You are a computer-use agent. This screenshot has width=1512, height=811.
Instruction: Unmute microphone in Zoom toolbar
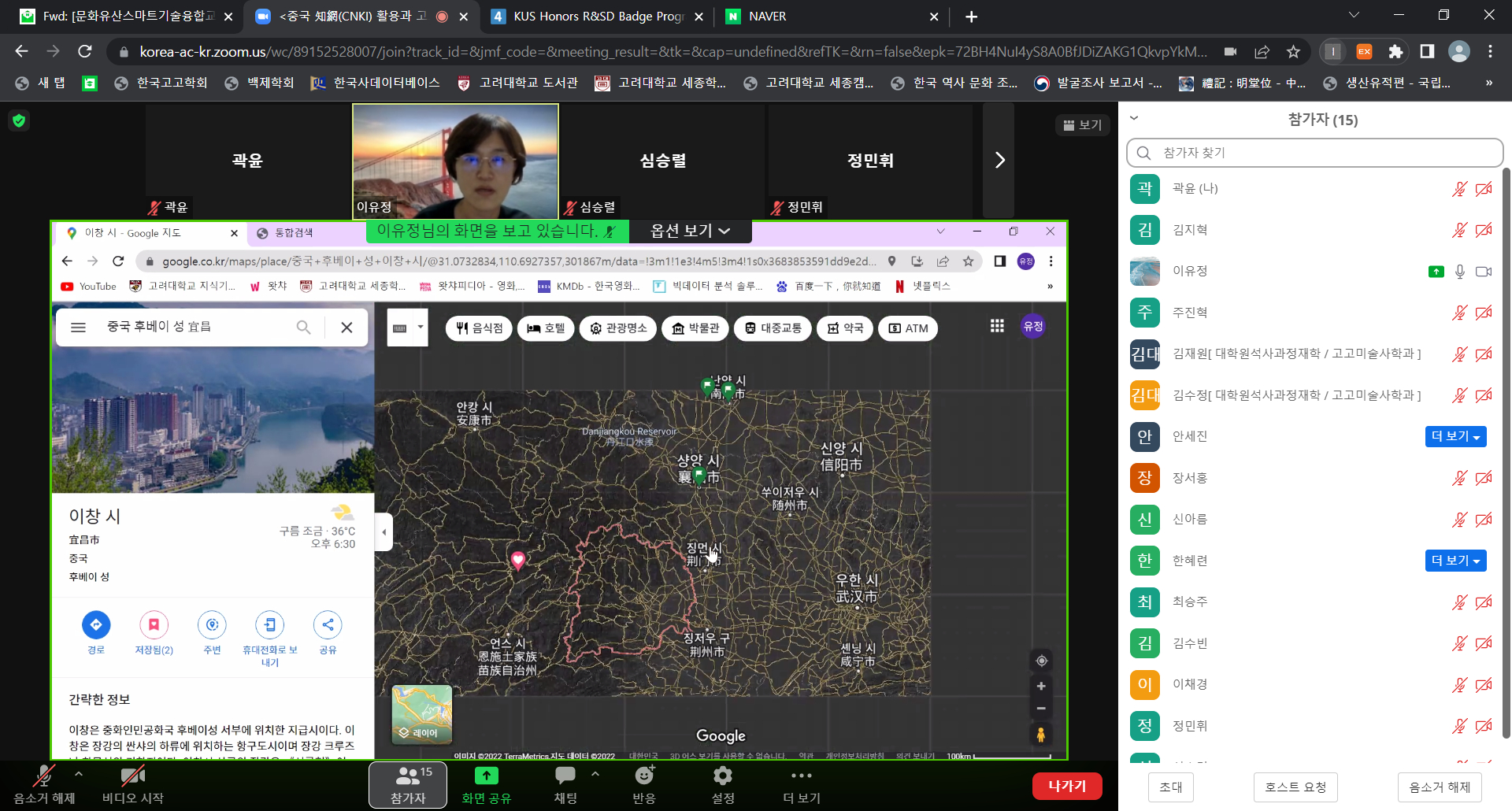coord(44,776)
